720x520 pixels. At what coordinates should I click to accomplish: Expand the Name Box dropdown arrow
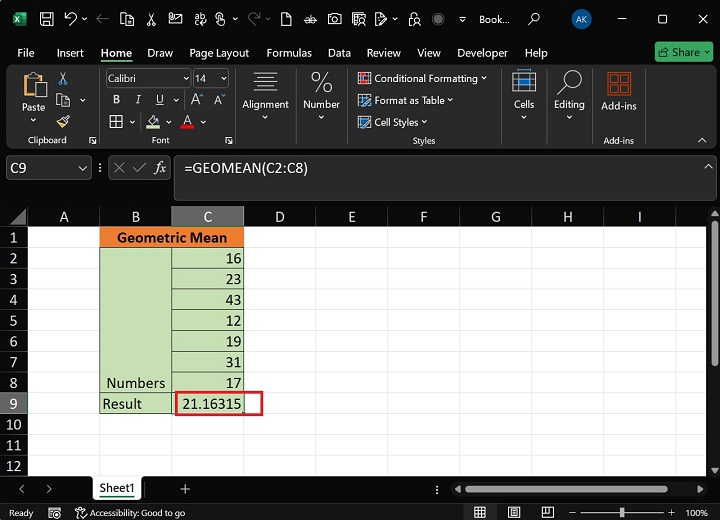point(83,169)
